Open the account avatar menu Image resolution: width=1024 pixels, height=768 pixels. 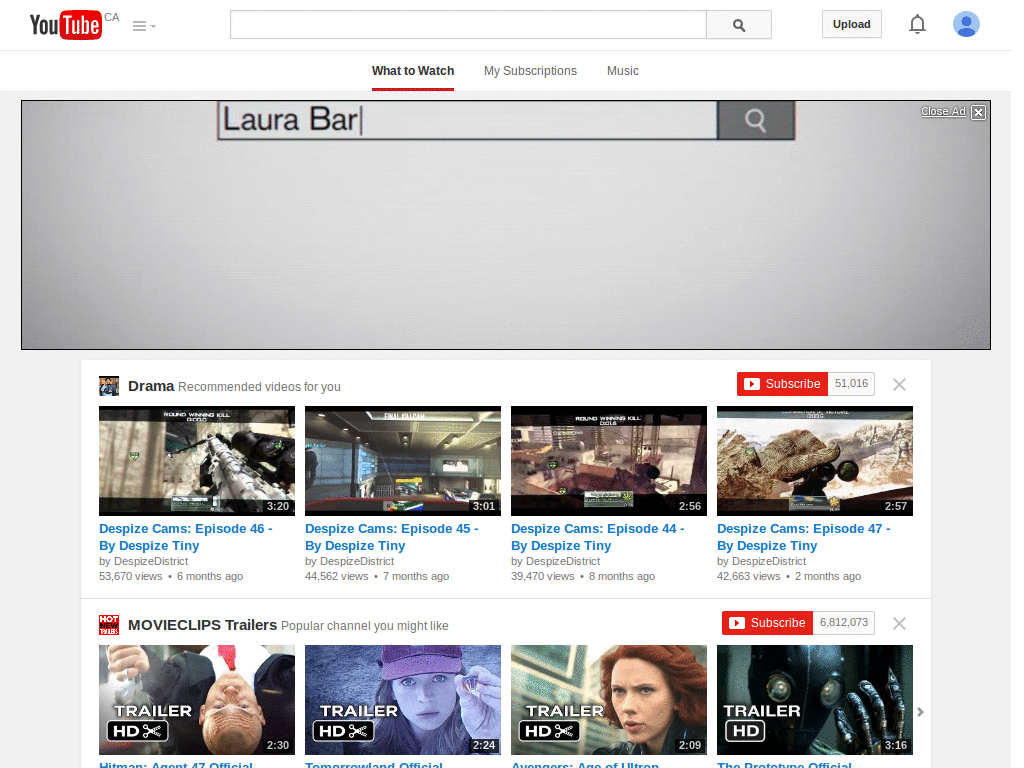[x=966, y=24]
